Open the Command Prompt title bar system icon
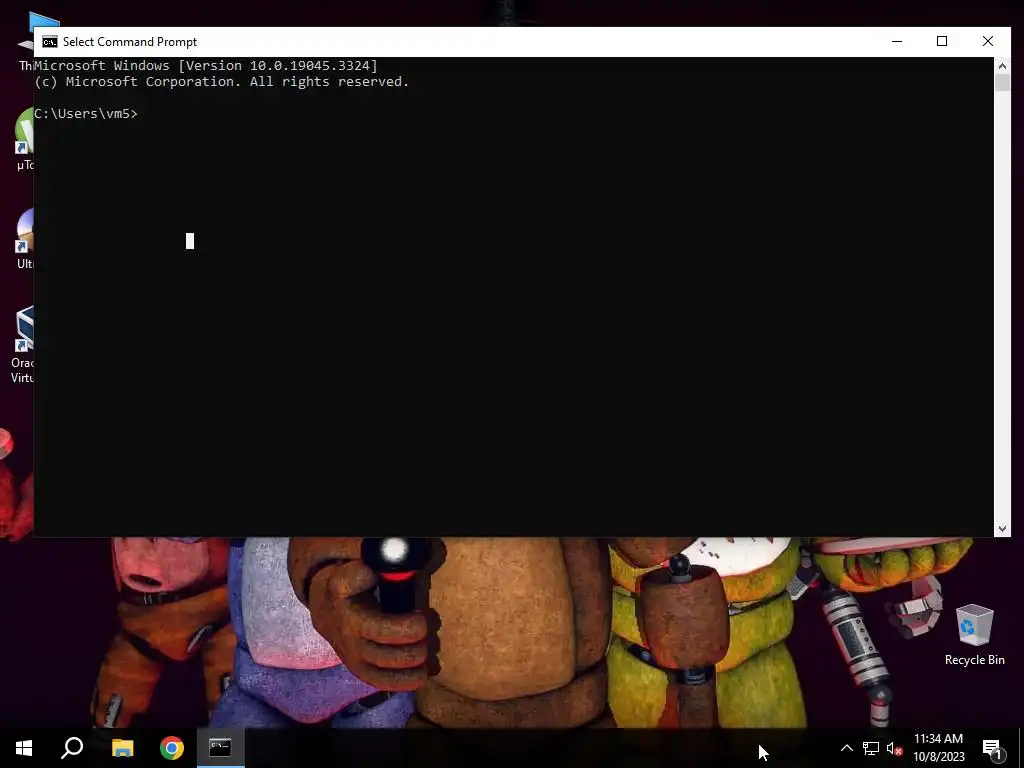 click(x=50, y=42)
